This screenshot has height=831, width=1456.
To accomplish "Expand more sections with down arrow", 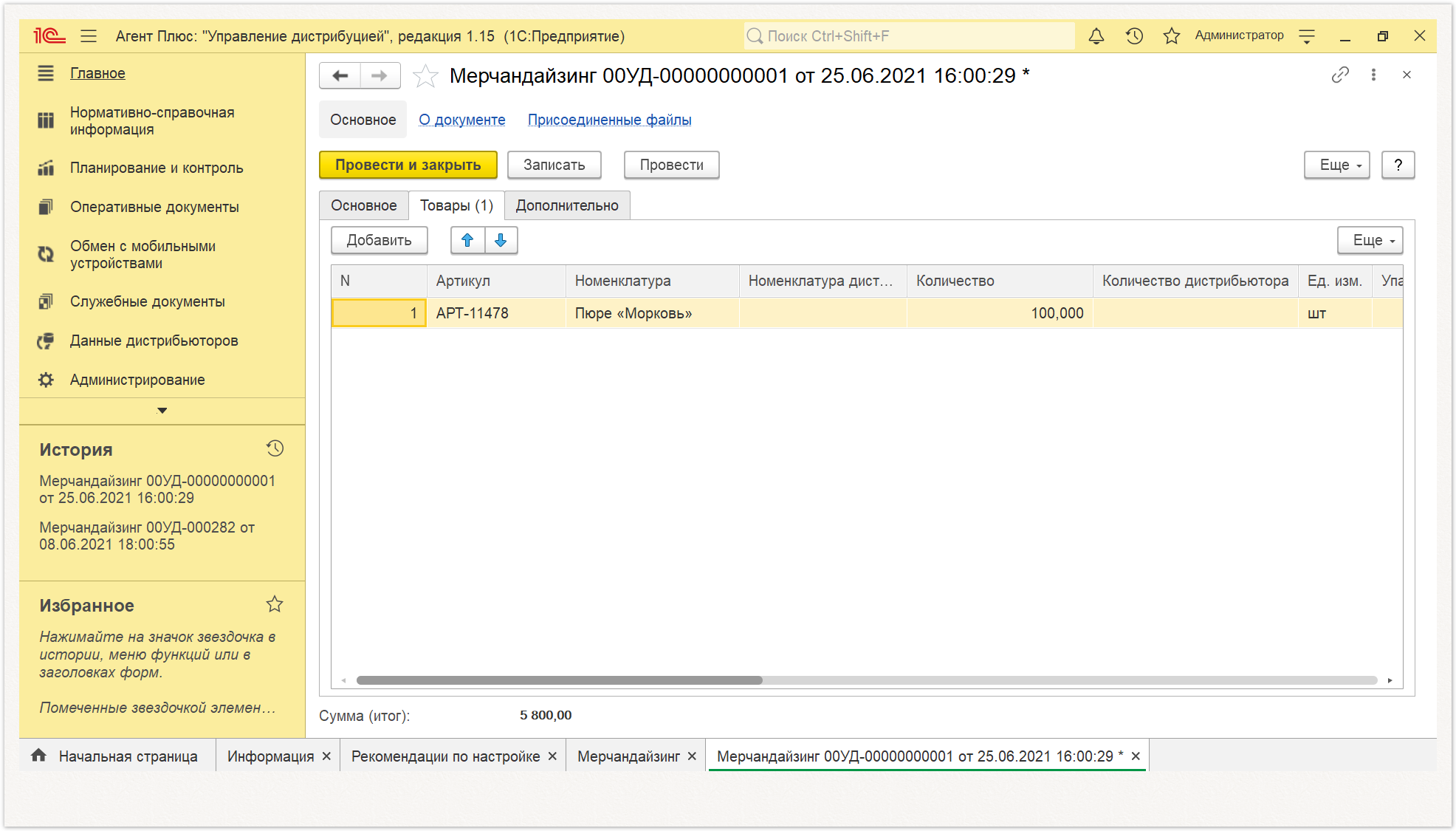I will click(x=162, y=410).
